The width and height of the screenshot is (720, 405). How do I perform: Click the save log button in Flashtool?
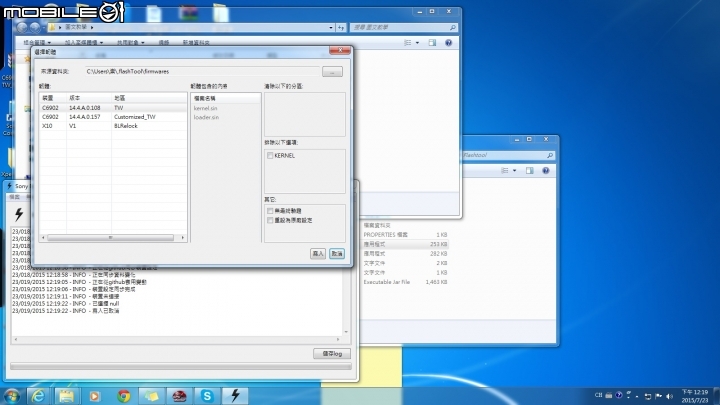tap(332, 354)
